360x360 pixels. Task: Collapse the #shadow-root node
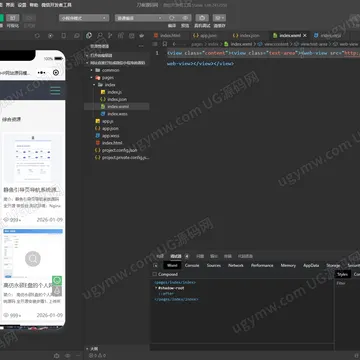tap(156, 288)
